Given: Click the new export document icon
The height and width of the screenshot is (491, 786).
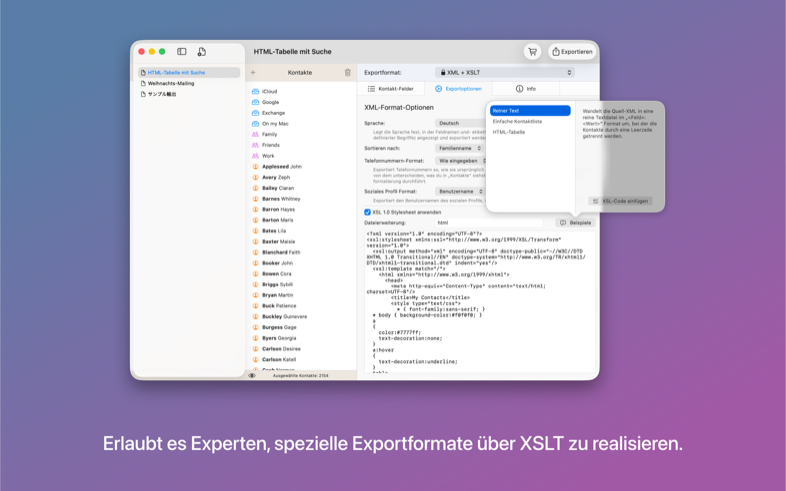Looking at the screenshot, I should point(201,51).
